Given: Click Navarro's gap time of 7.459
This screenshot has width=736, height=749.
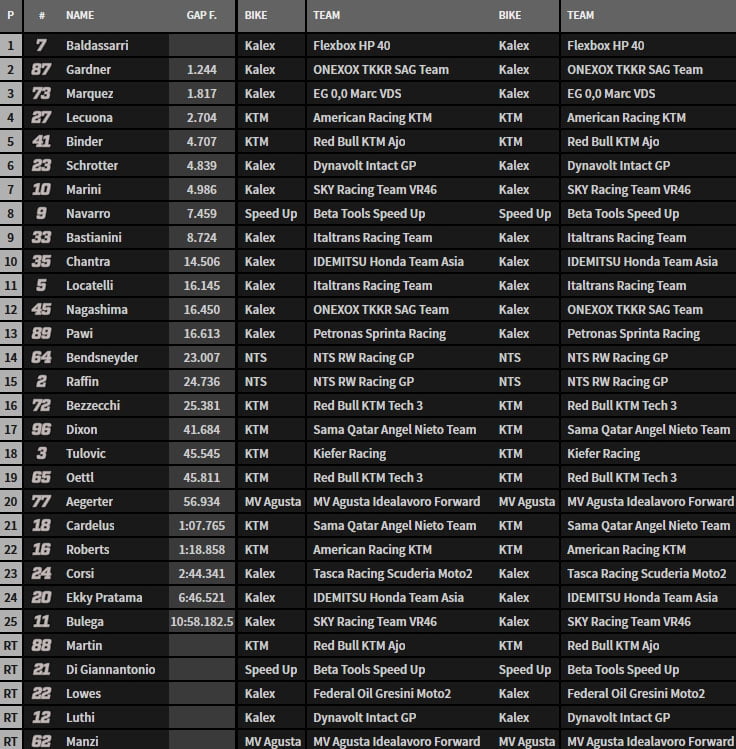Looking at the screenshot, I should coord(201,214).
